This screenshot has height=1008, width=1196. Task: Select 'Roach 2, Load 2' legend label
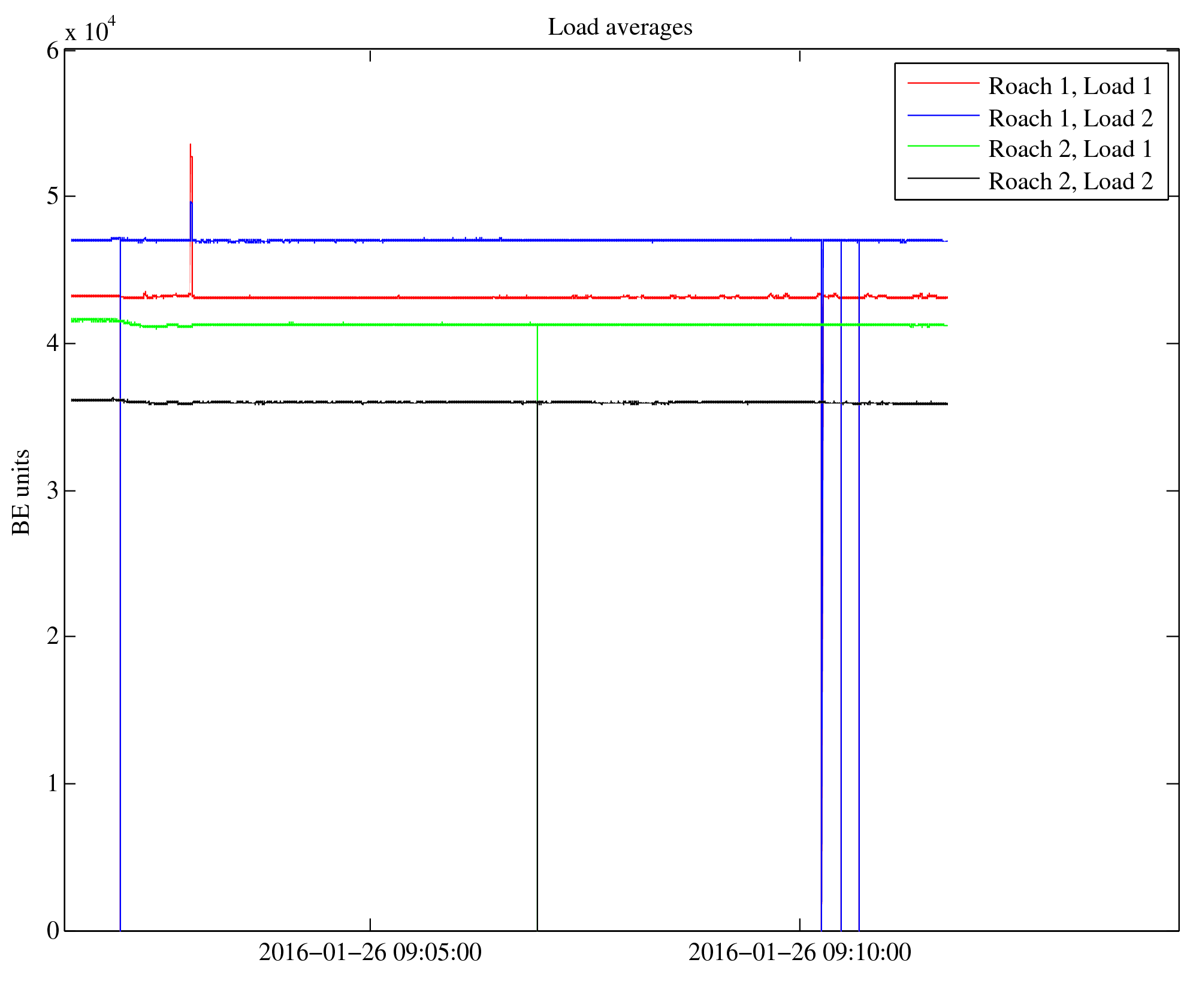click(1070, 181)
